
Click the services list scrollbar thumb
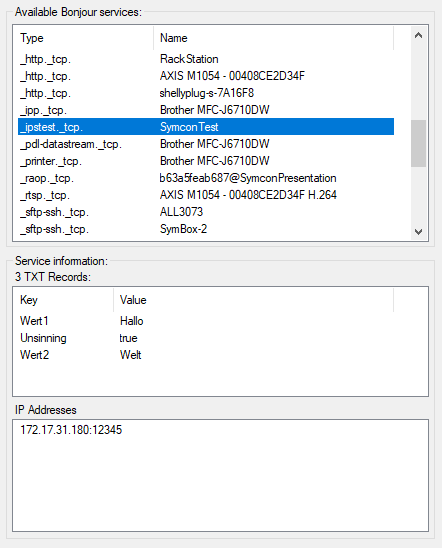click(x=418, y=144)
